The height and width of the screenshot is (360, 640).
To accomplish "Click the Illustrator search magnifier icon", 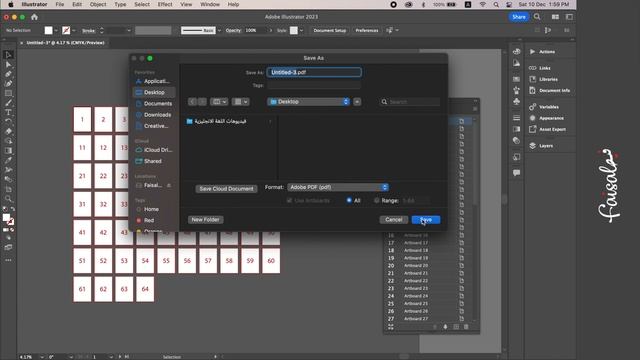I will (x=537, y=17).
